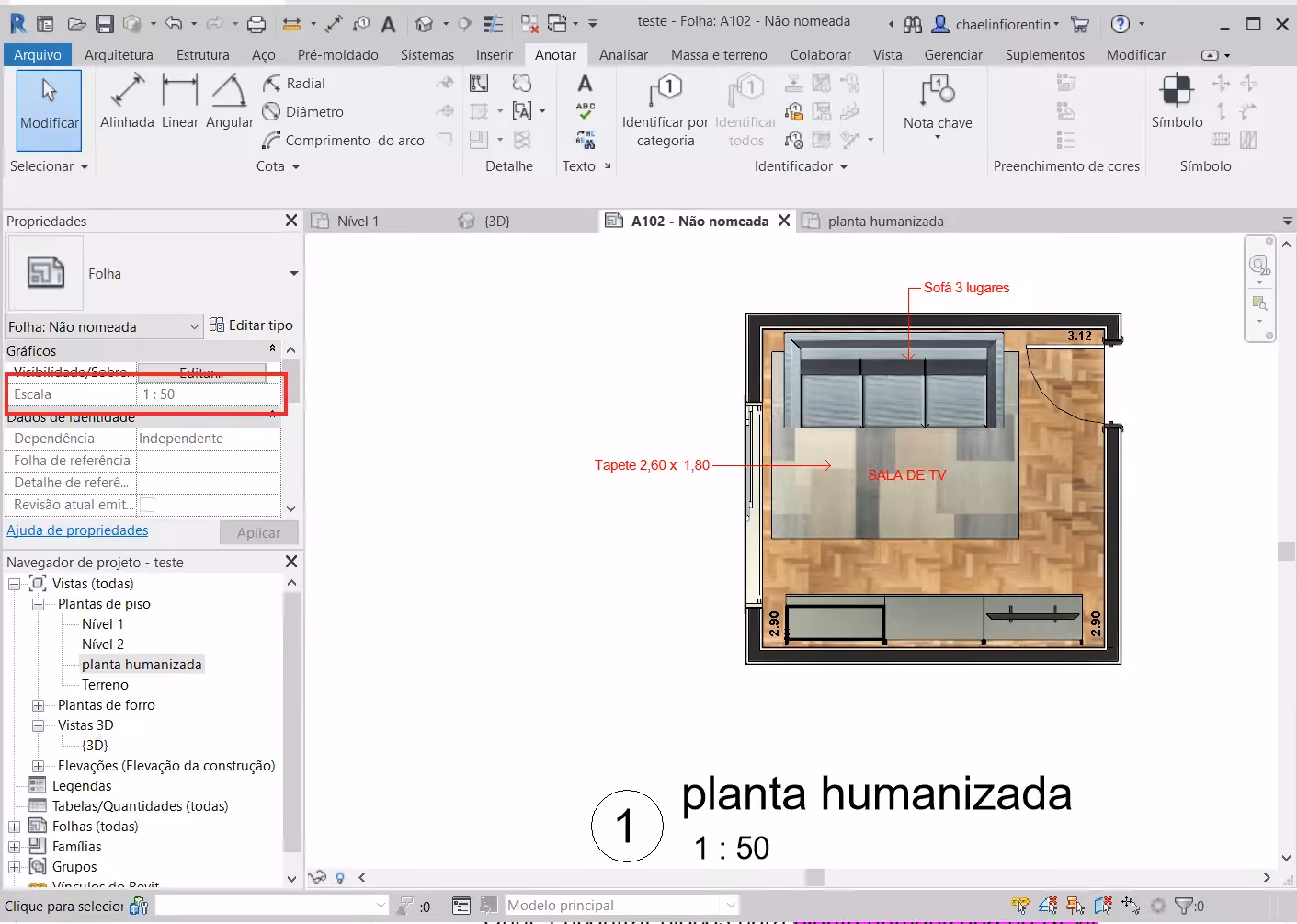This screenshot has width=1297, height=924.
Task: Open the help question mark icon
Action: [x=1121, y=24]
